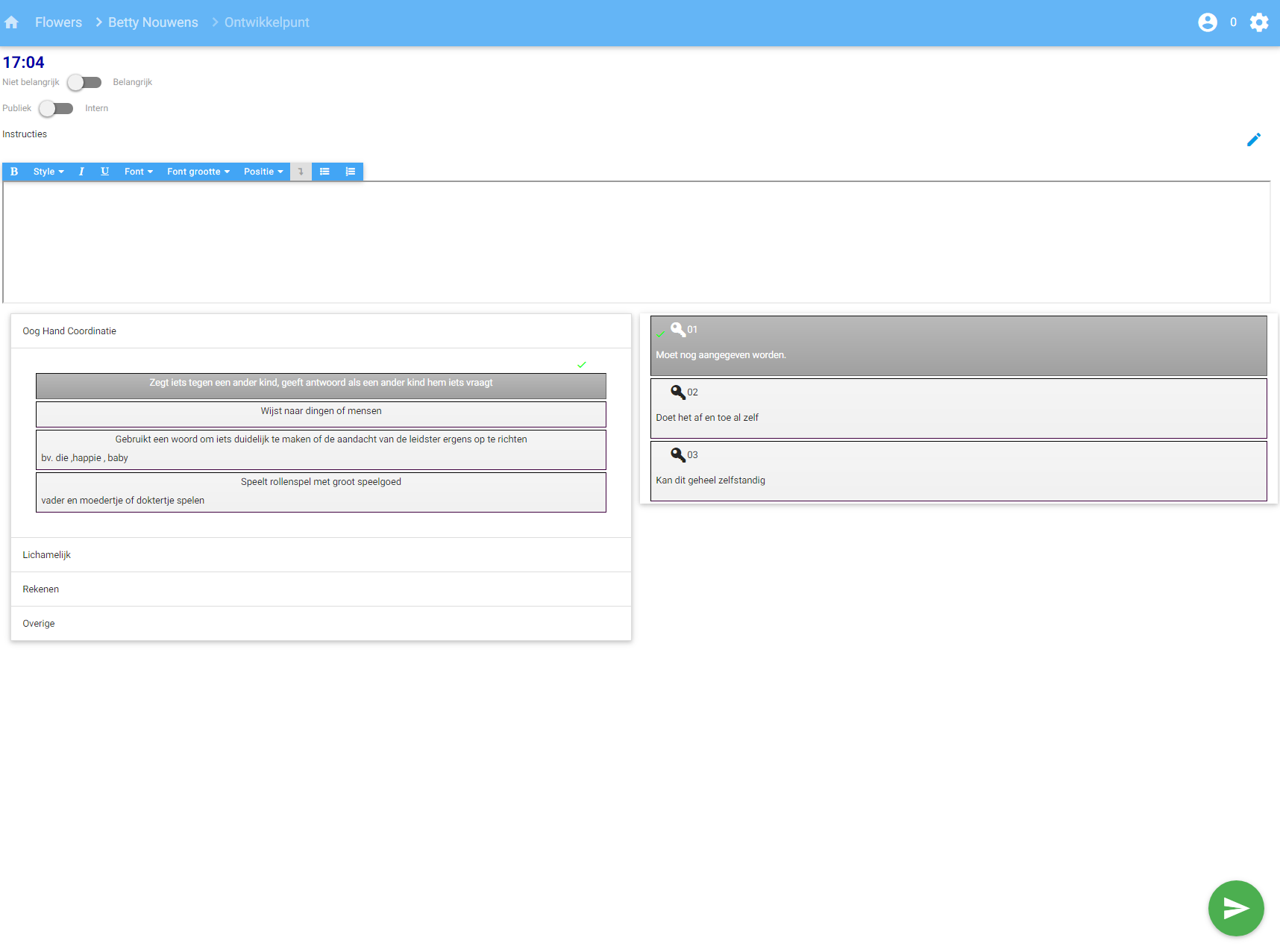Toggle italic formatting
This screenshot has width=1280, height=952.
click(x=81, y=172)
